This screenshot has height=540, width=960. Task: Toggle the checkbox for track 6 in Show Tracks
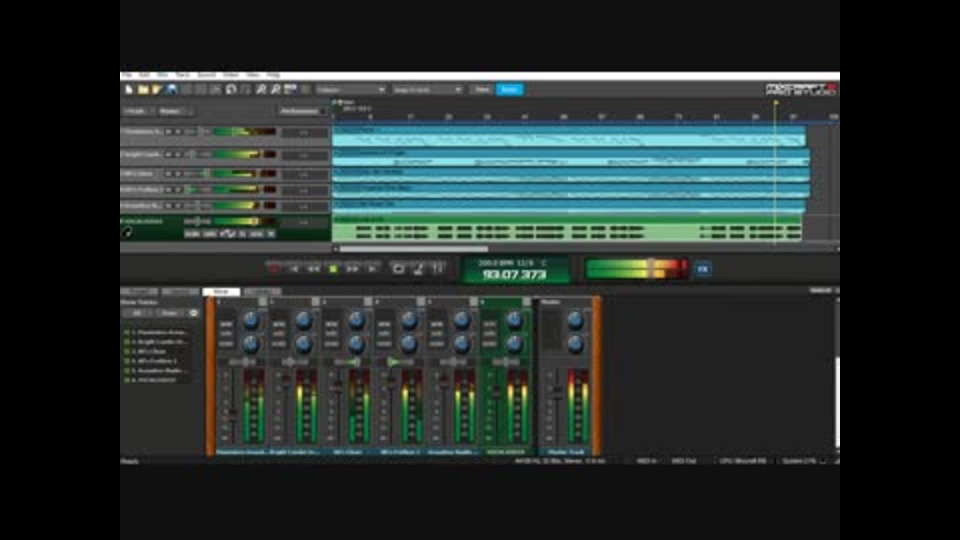pos(127,380)
